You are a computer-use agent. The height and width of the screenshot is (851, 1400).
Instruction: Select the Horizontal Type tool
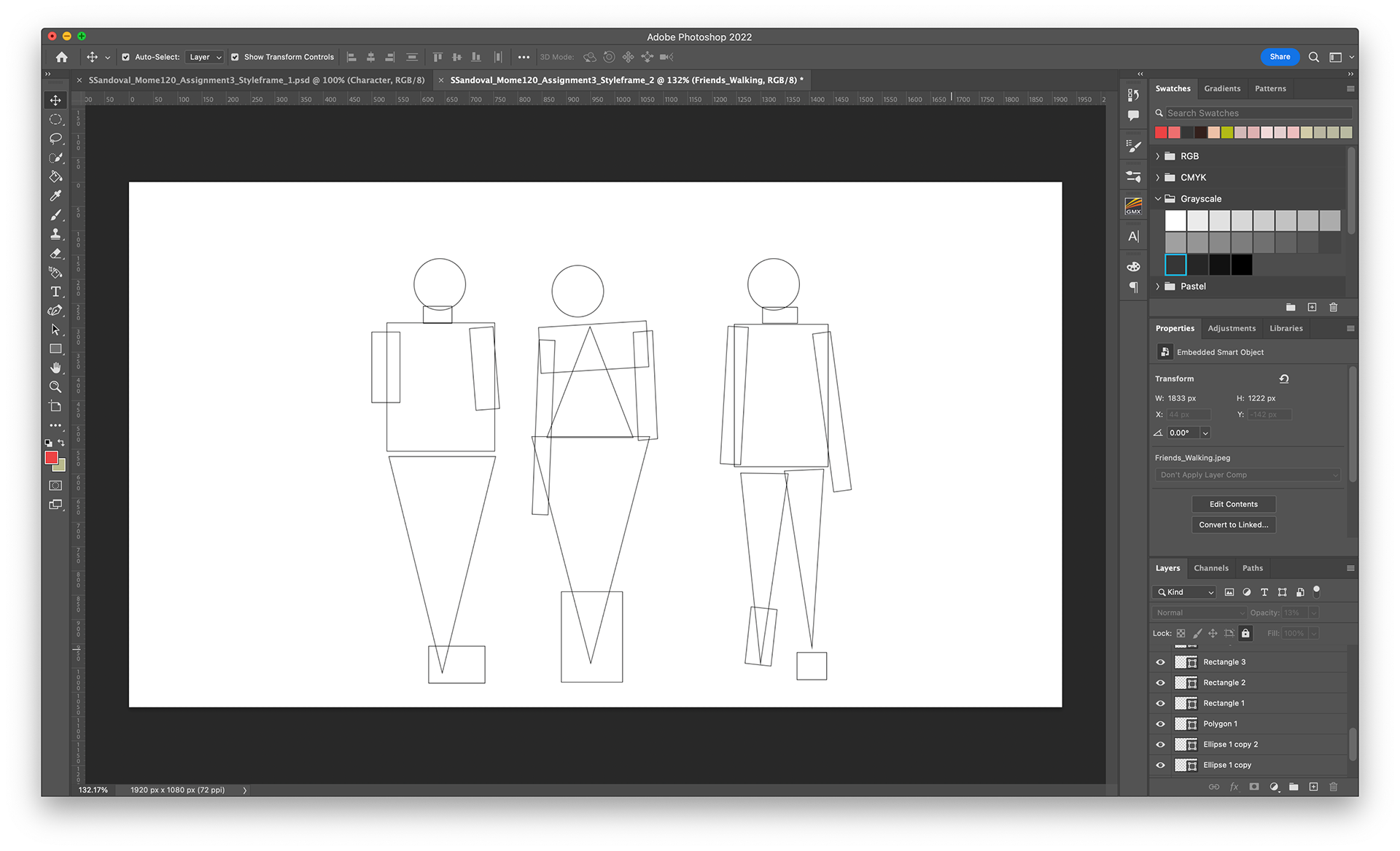[55, 292]
